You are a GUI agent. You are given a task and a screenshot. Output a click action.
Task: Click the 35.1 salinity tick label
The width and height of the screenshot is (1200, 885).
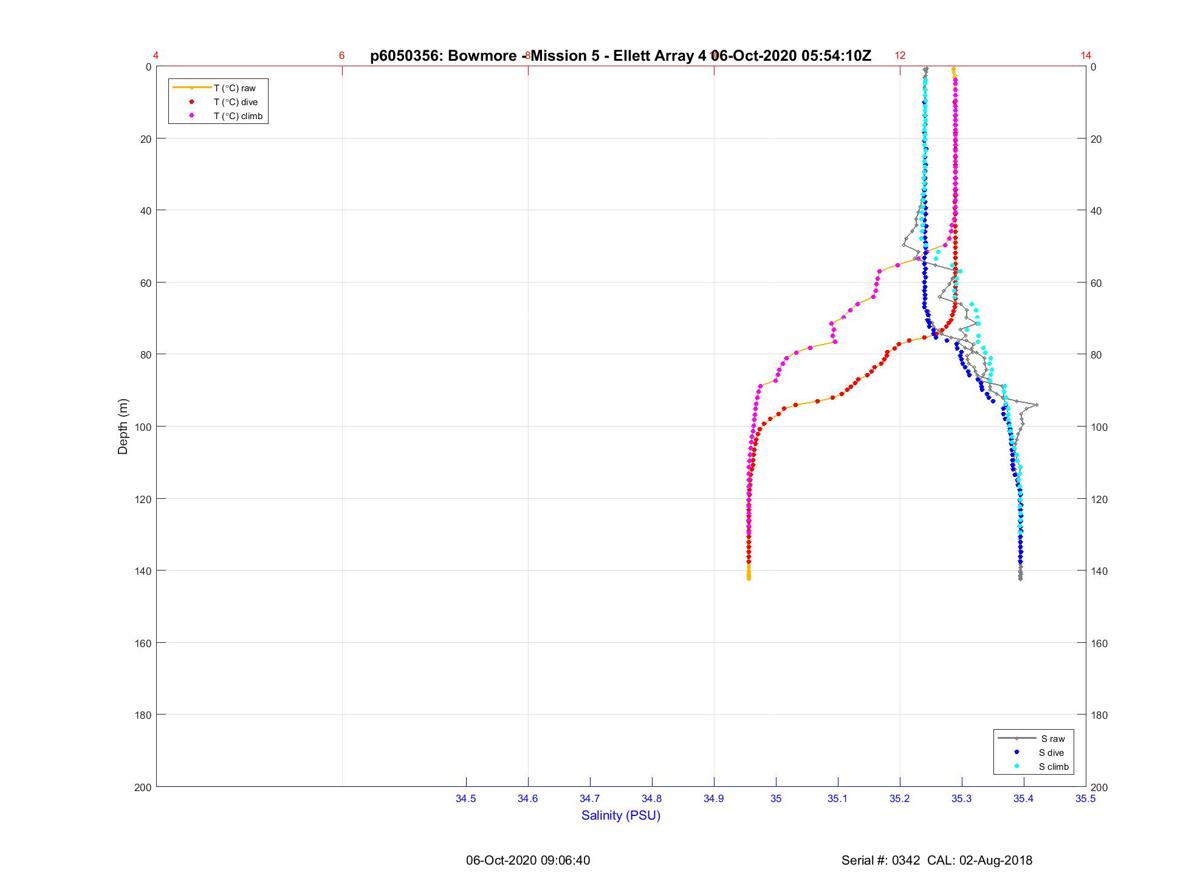tap(838, 798)
